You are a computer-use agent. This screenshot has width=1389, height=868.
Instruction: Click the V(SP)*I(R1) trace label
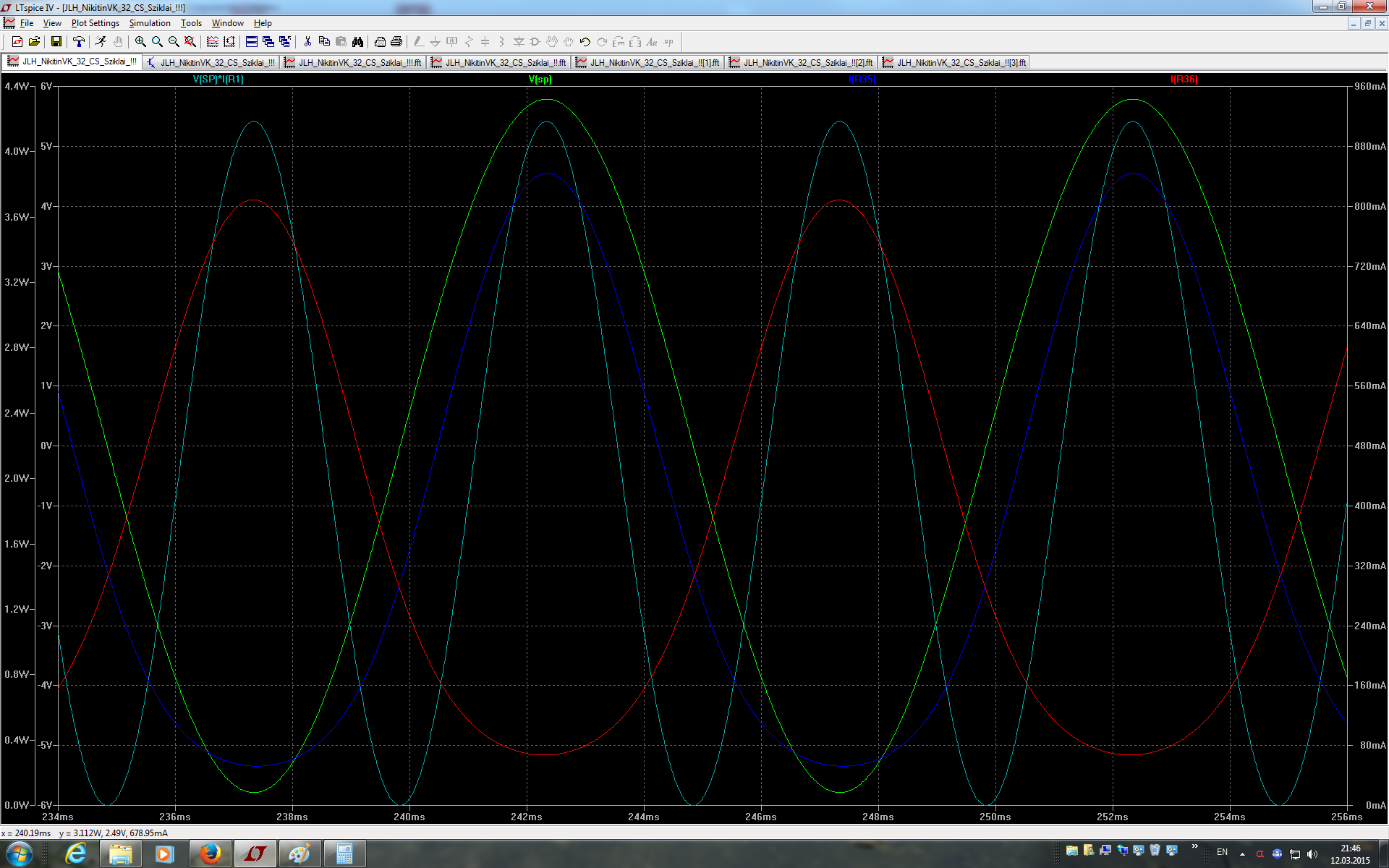pyautogui.click(x=218, y=80)
